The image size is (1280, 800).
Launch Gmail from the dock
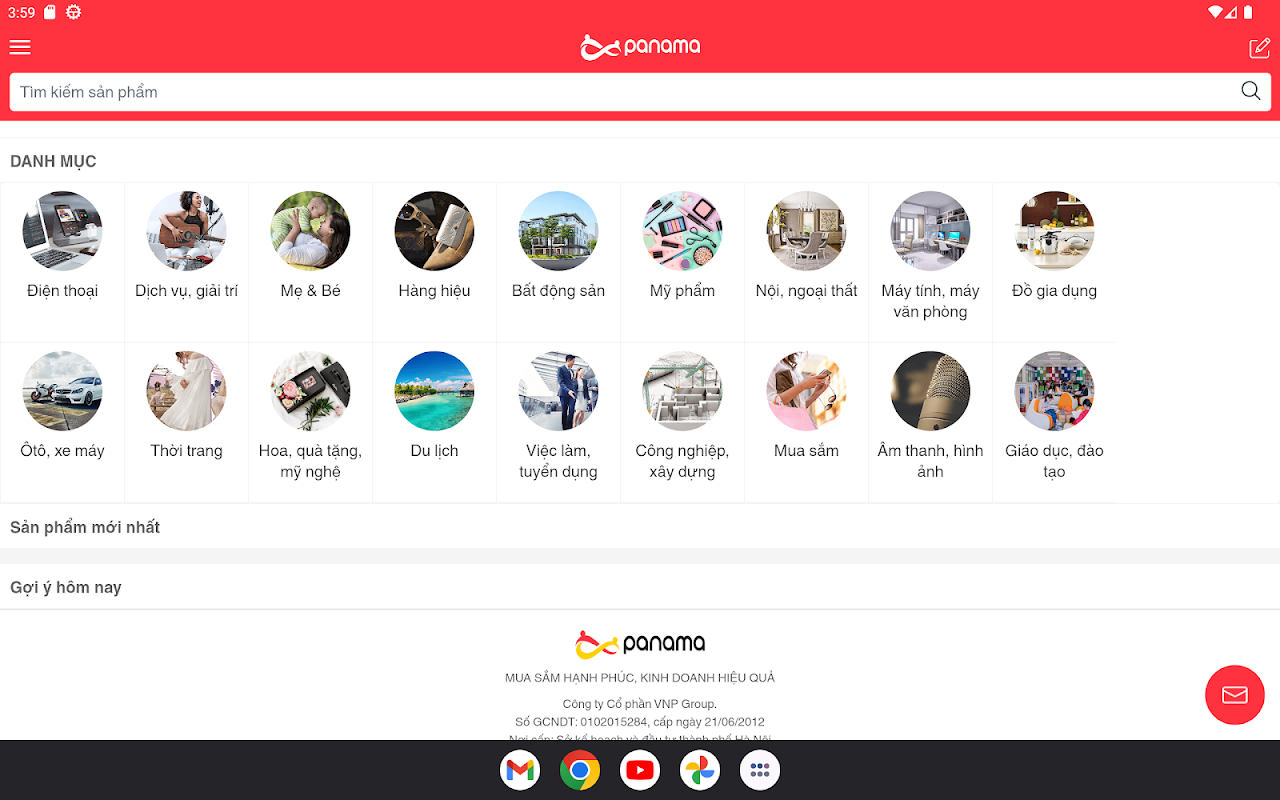point(520,770)
